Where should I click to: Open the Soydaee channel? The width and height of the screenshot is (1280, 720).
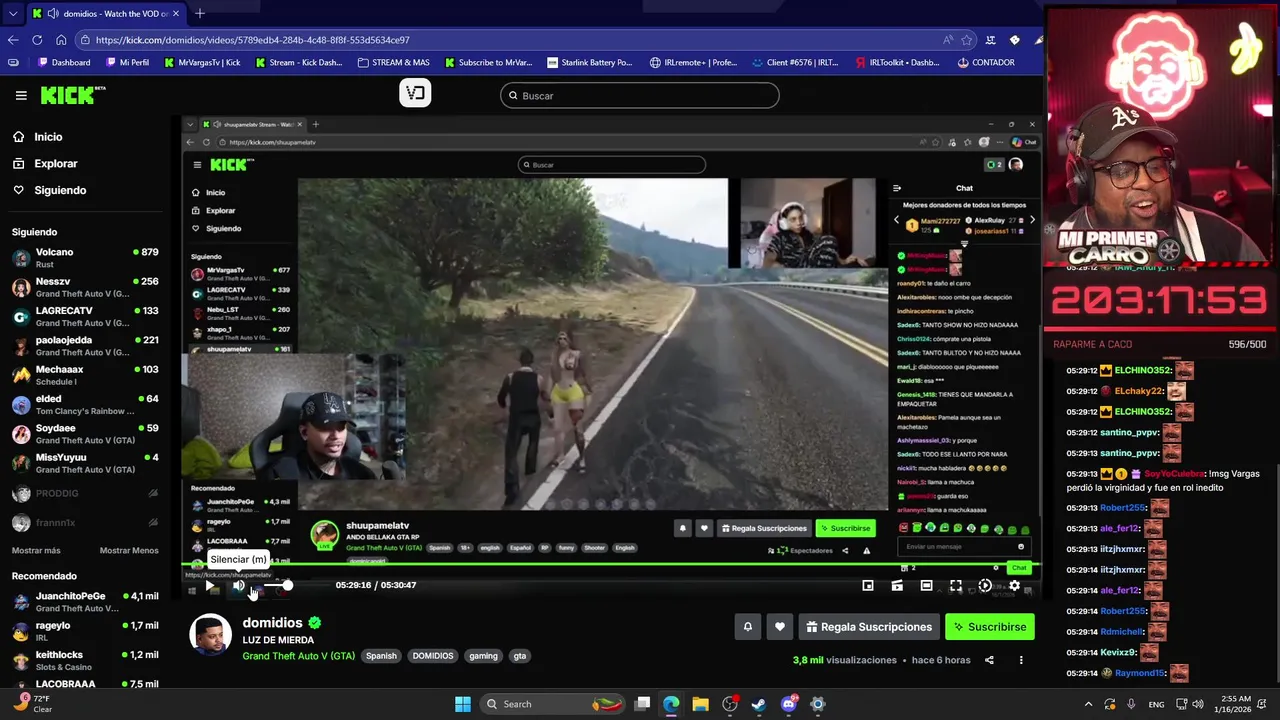click(x=85, y=434)
